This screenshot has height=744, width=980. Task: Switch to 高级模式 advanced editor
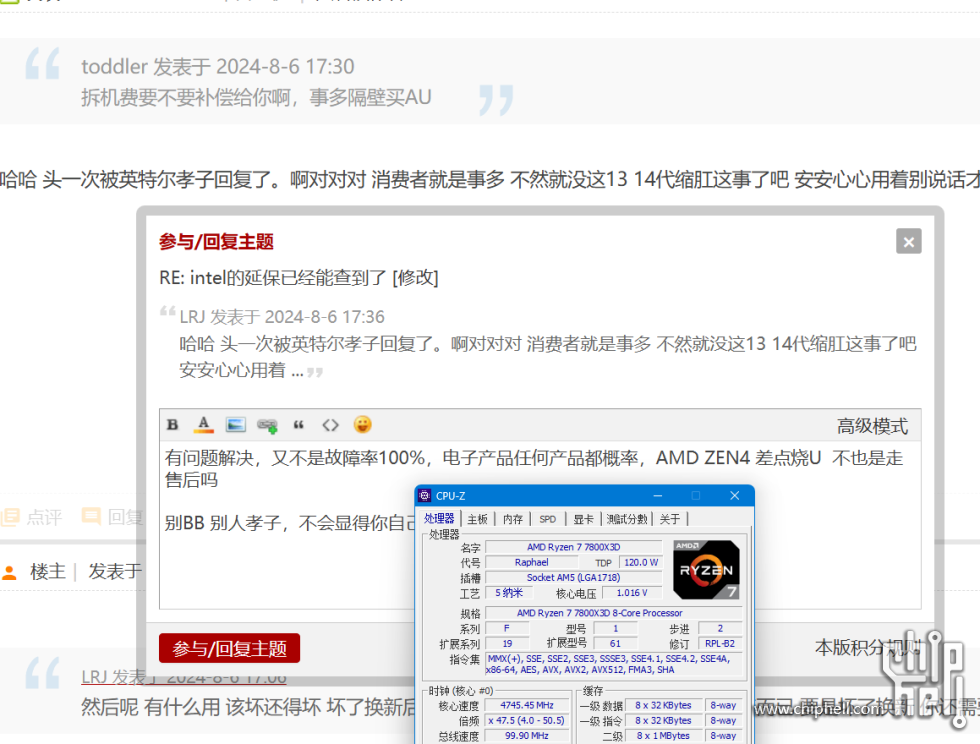pos(872,426)
